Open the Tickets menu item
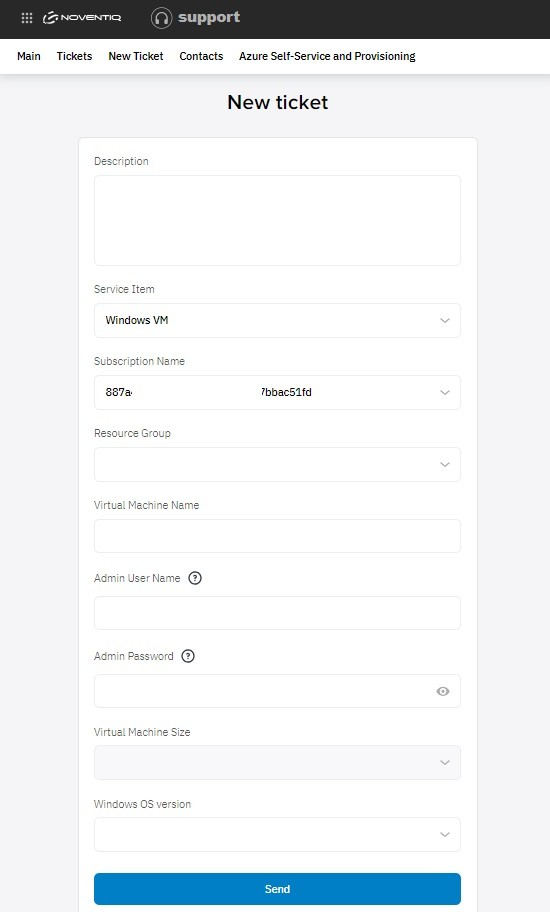 (74, 56)
